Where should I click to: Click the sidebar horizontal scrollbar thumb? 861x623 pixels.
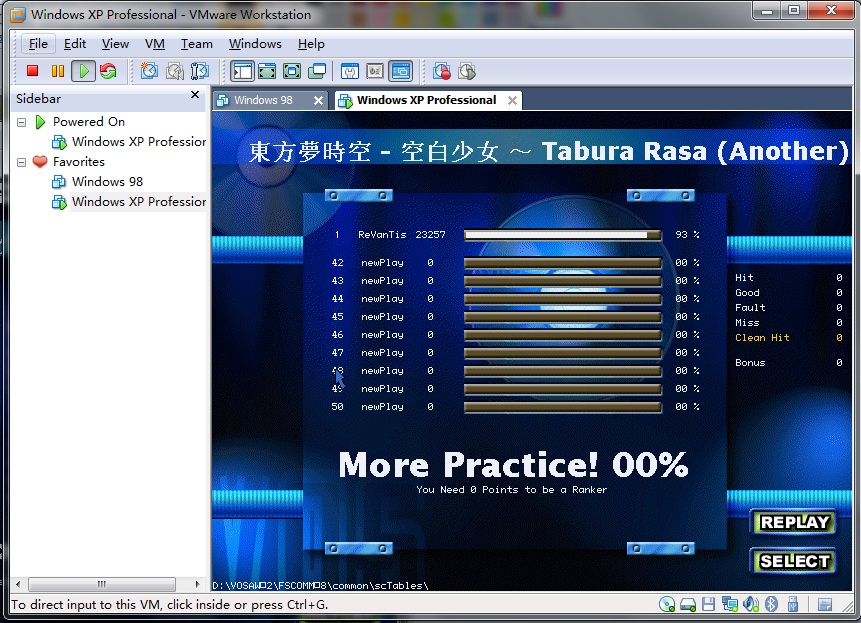click(x=102, y=584)
